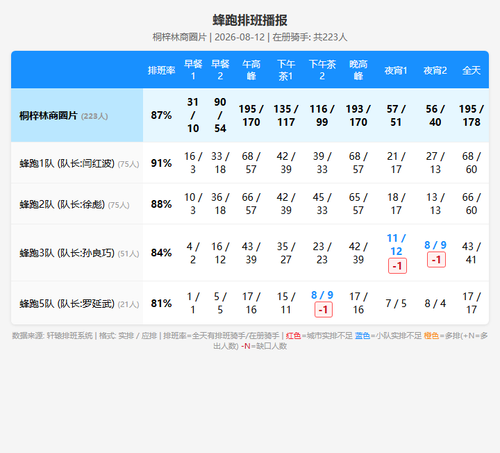
Task: Click 蜂跑1队 早餐1 value 16 / 3
Action: [193, 163]
